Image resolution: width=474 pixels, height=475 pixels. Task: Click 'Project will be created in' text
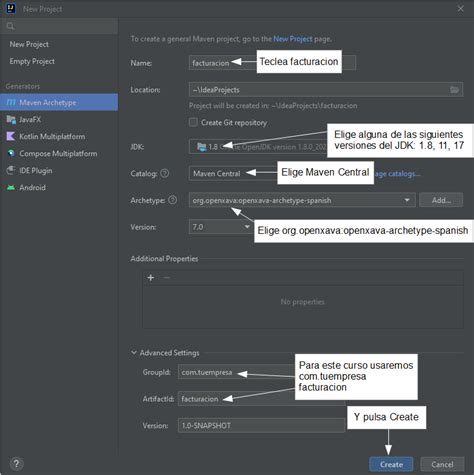tap(273, 106)
